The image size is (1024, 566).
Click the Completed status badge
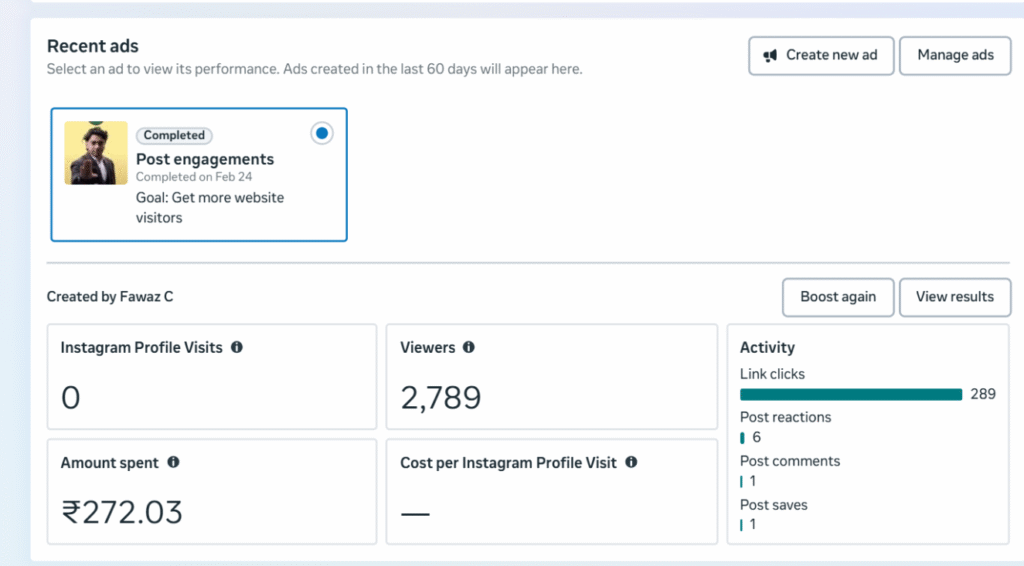[x=174, y=135]
